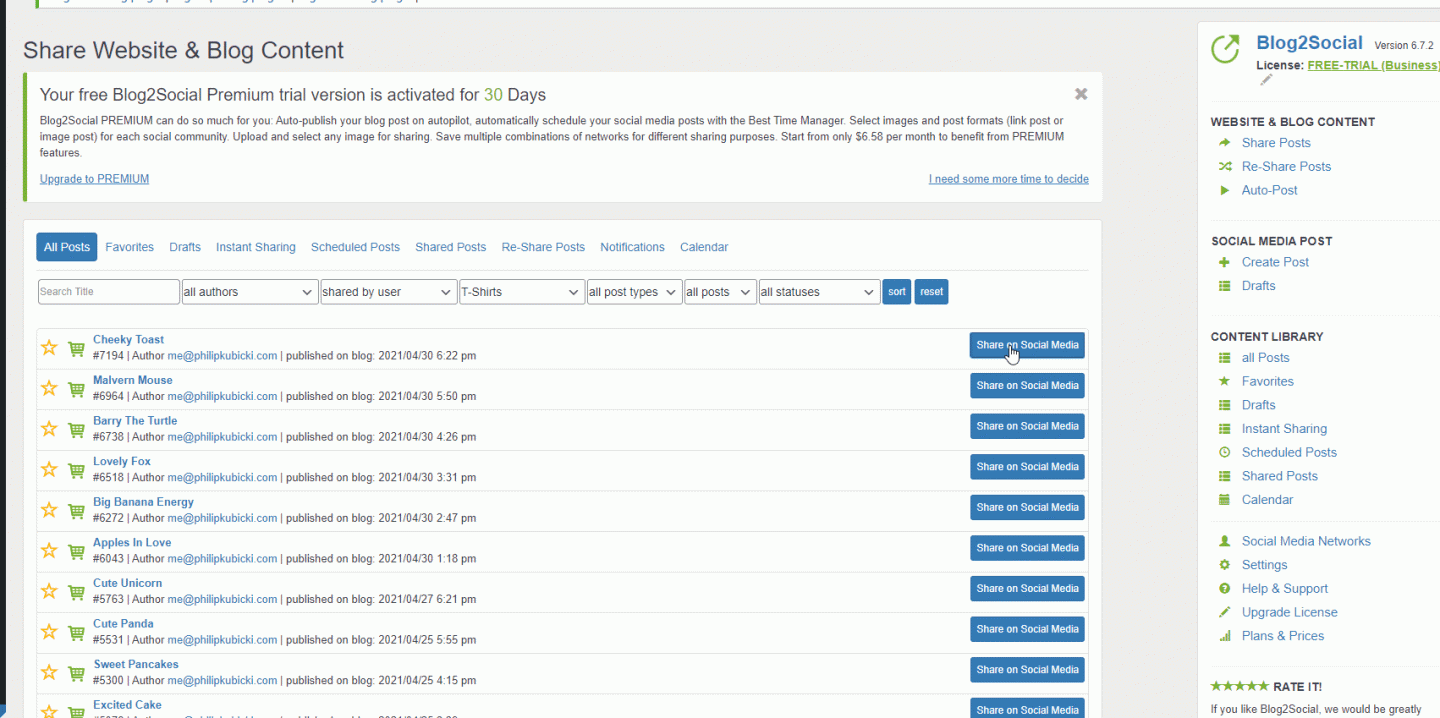This screenshot has width=1440, height=718.
Task: Click the clock icon beside sidebar Scheduled Posts
Action: (x=1224, y=452)
